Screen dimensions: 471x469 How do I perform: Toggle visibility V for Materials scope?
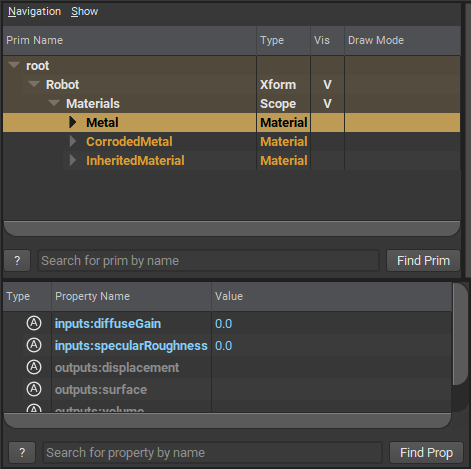(x=327, y=104)
